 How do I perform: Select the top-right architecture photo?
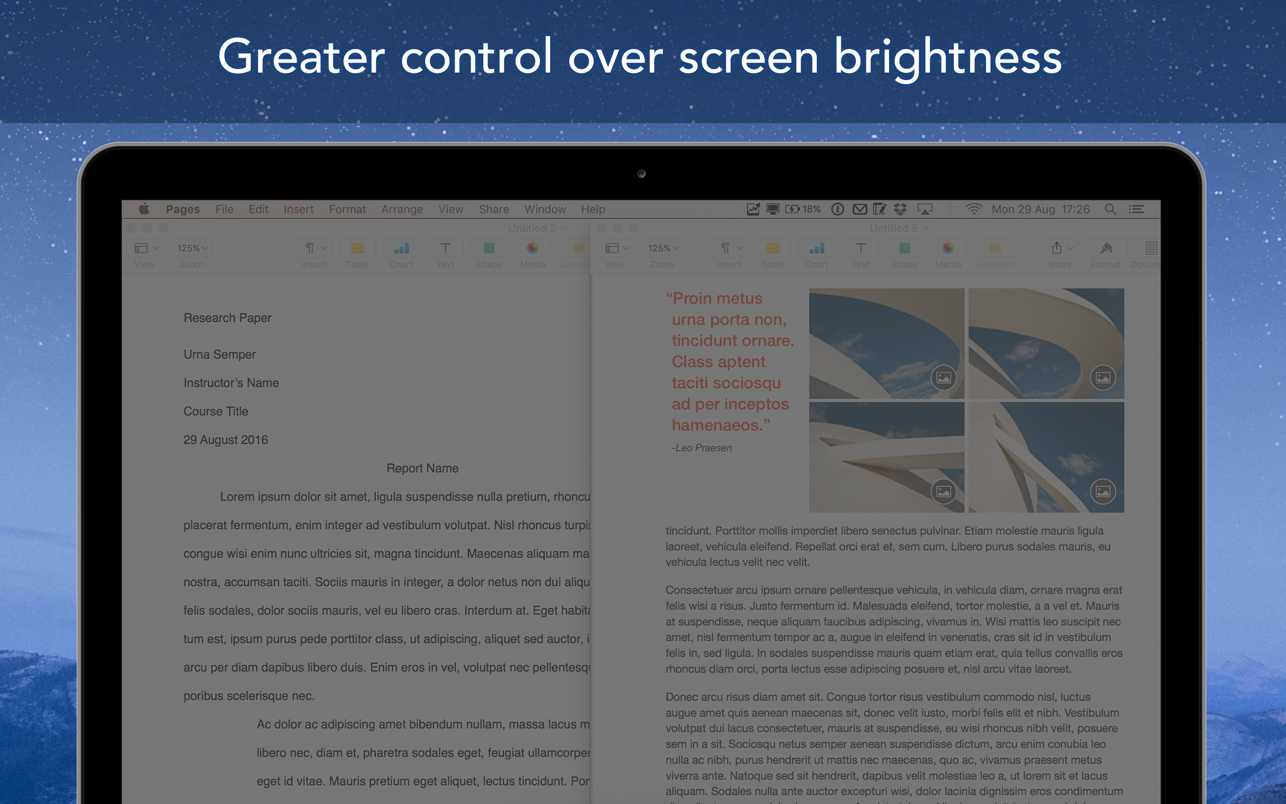click(x=1046, y=343)
